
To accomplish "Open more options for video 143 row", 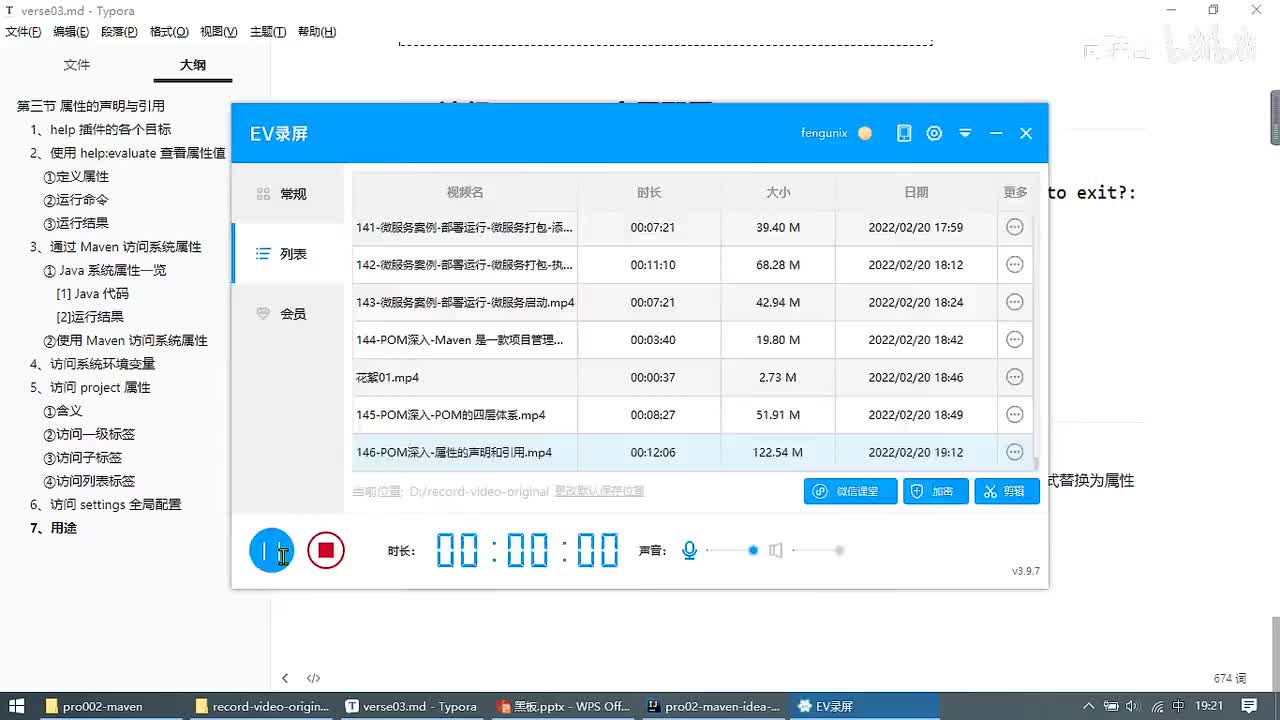I will coord(1015,302).
